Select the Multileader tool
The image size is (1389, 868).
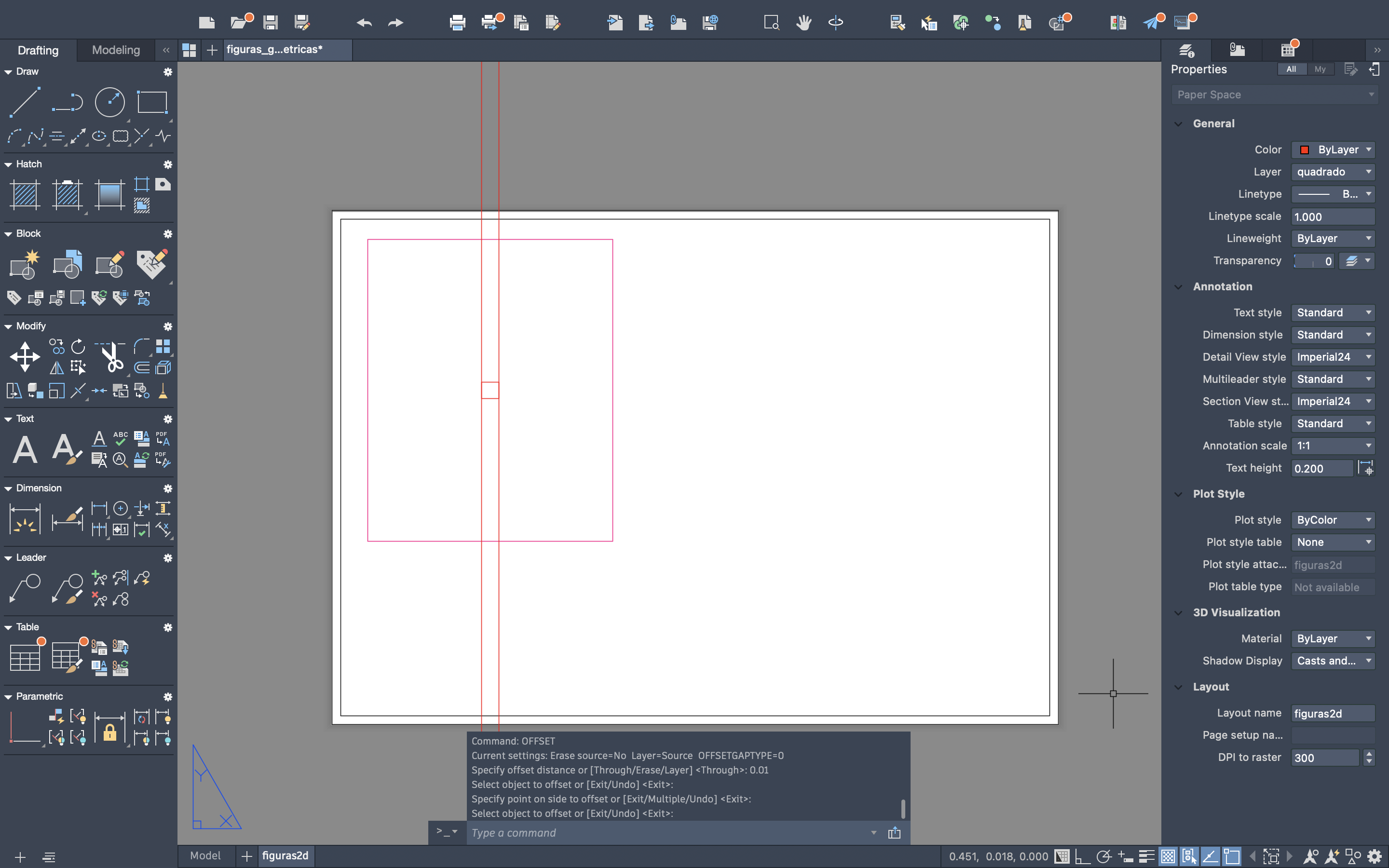click(x=25, y=588)
